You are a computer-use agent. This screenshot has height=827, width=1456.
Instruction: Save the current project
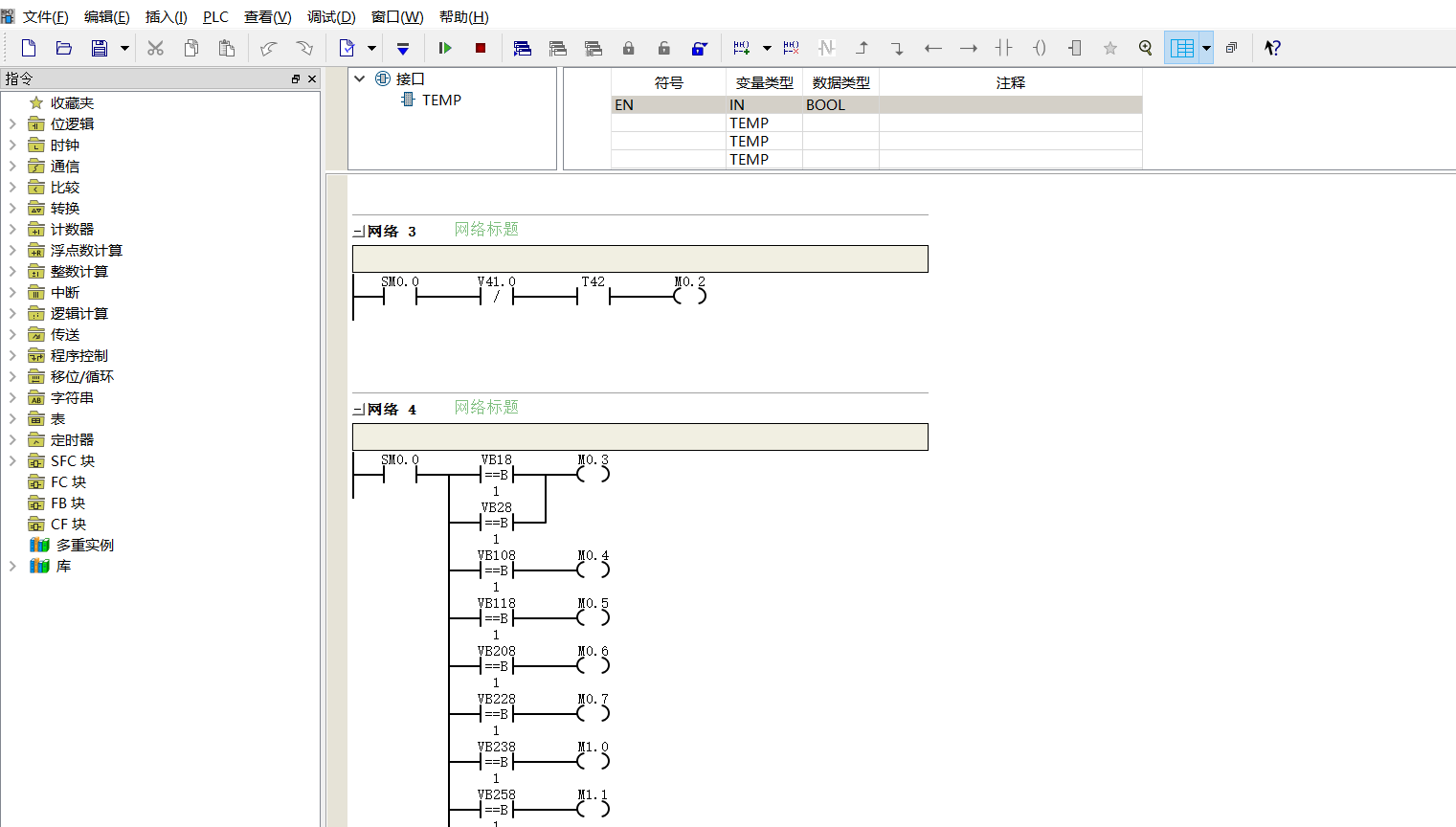point(100,48)
